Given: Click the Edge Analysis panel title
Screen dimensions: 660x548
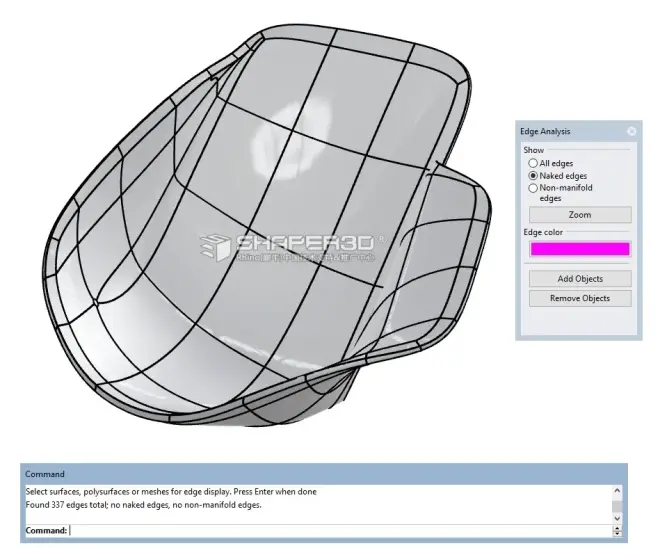Looking at the screenshot, I should coord(545,131).
